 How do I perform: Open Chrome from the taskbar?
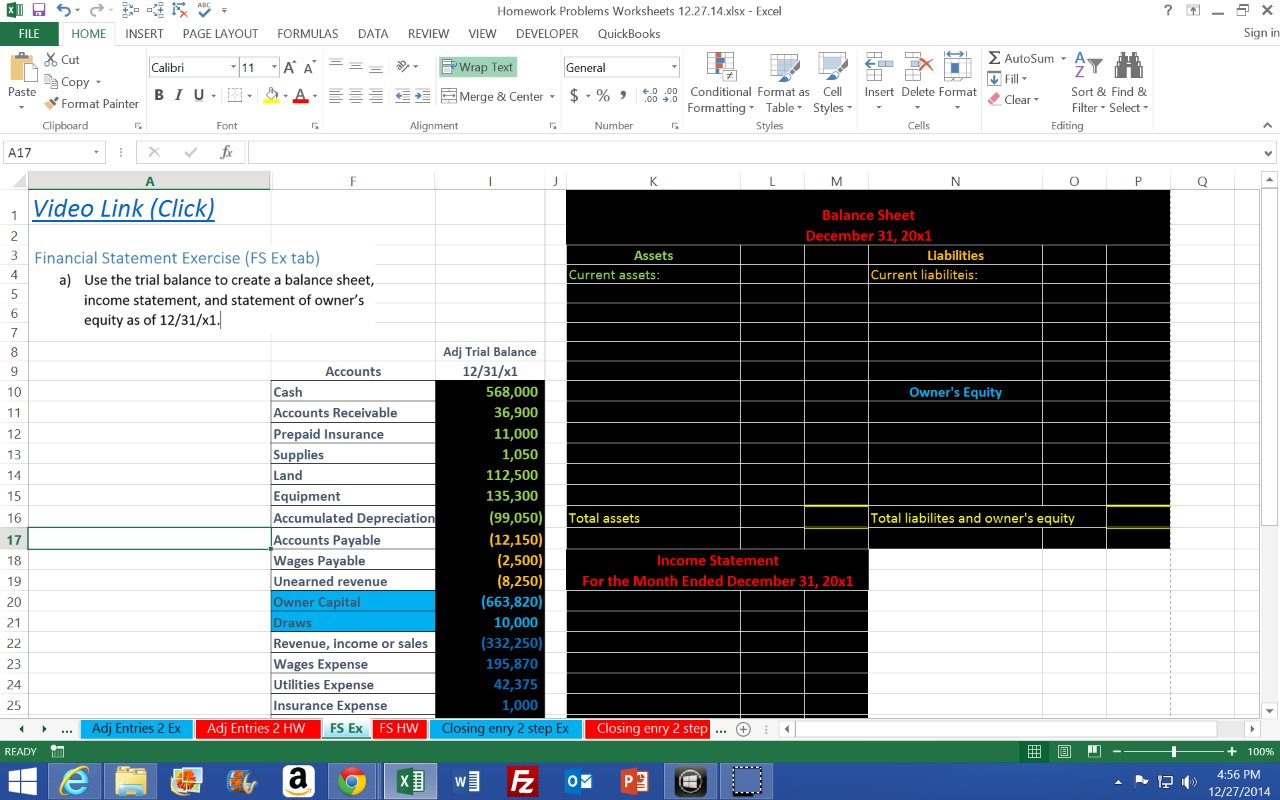(x=351, y=781)
